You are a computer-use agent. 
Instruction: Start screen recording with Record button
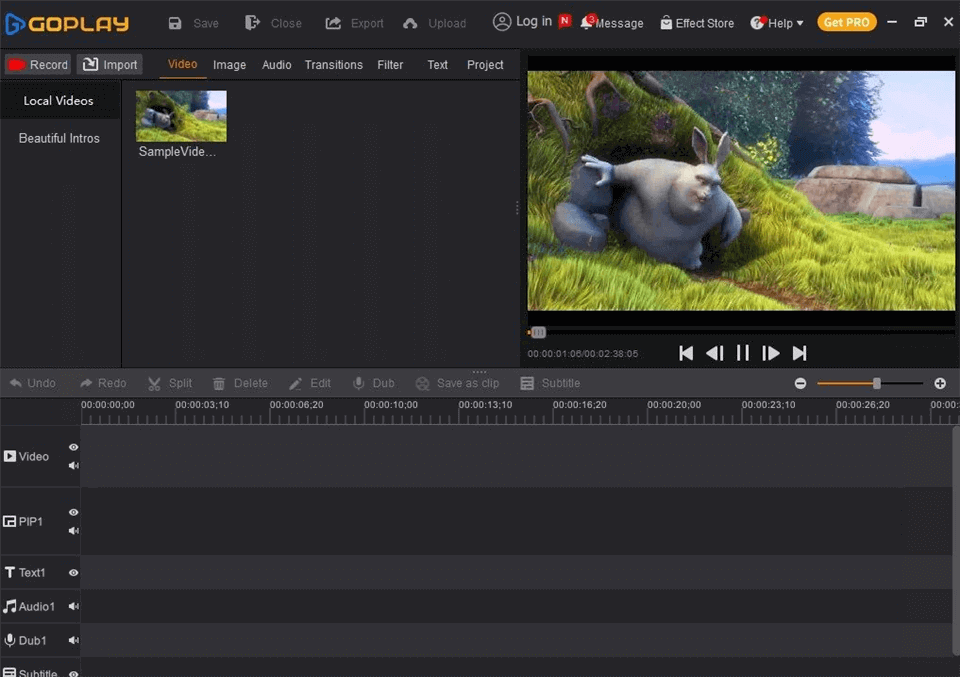pos(38,64)
